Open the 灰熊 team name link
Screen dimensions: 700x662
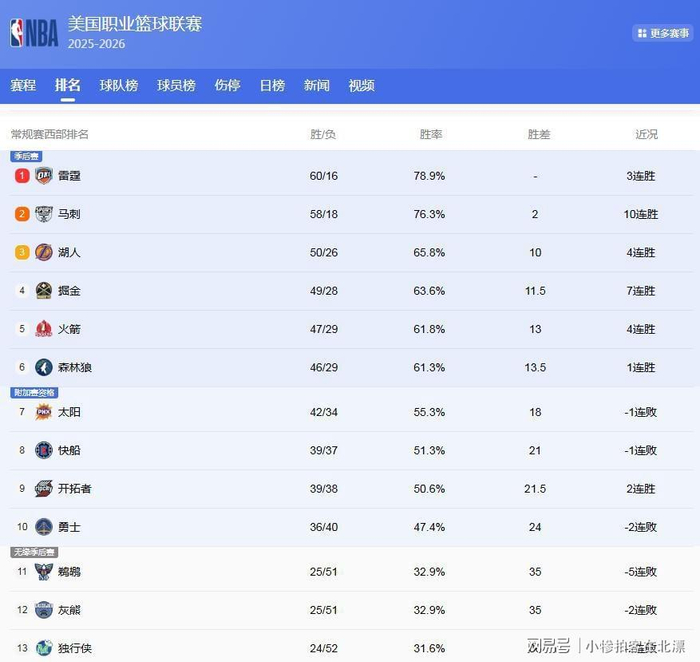(69, 610)
